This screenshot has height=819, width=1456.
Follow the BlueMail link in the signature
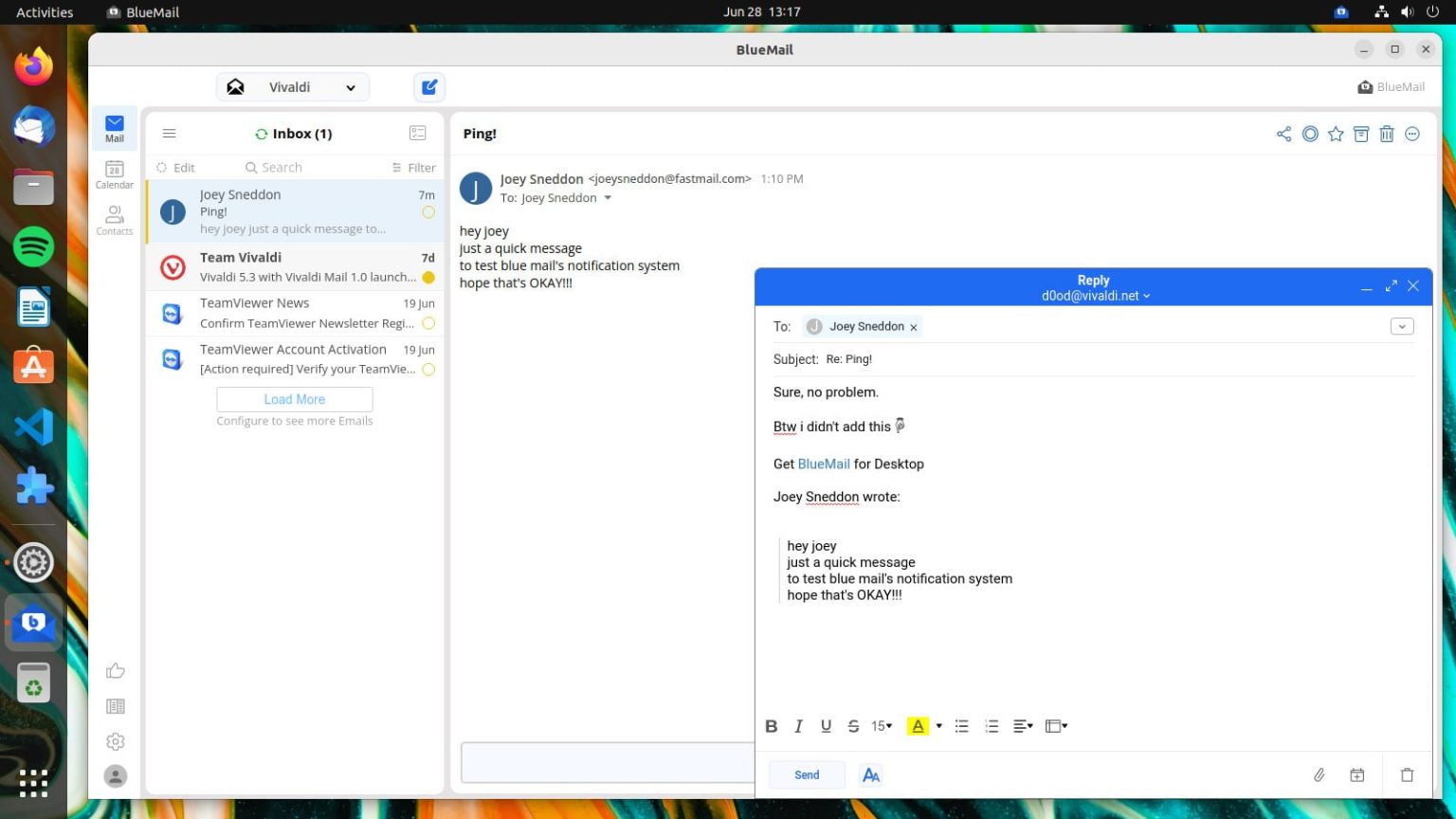point(823,464)
